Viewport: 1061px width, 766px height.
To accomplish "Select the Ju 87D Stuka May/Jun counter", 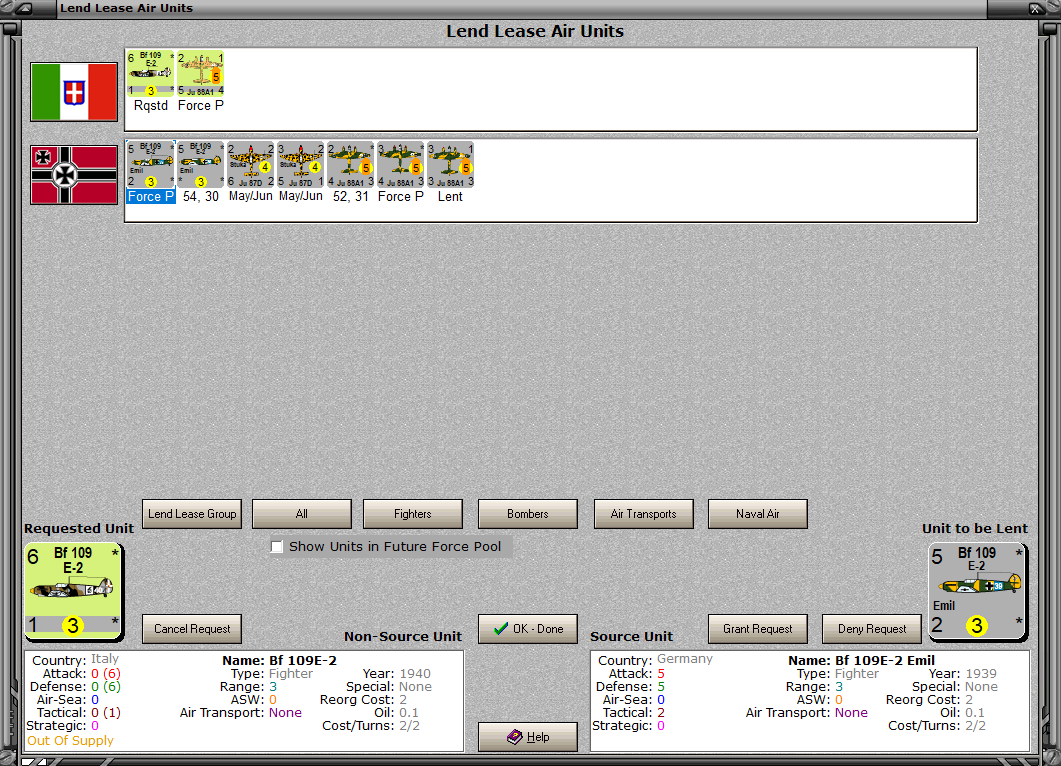I will coord(250,165).
